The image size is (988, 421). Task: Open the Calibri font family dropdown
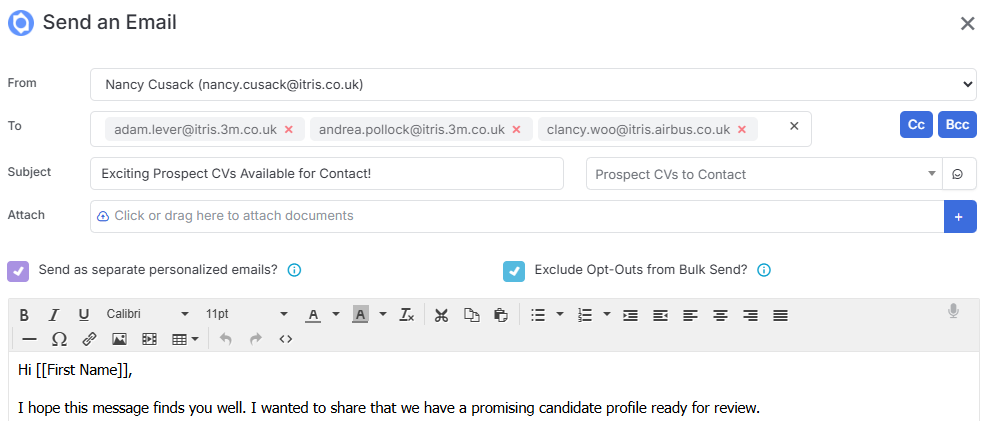pyautogui.click(x=147, y=314)
